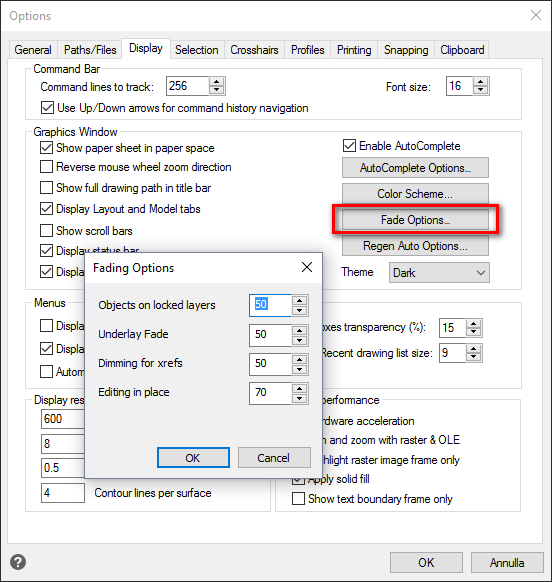This screenshot has height=582, width=552.
Task: Uncheck Enable AutoComplete
Action: click(x=349, y=146)
